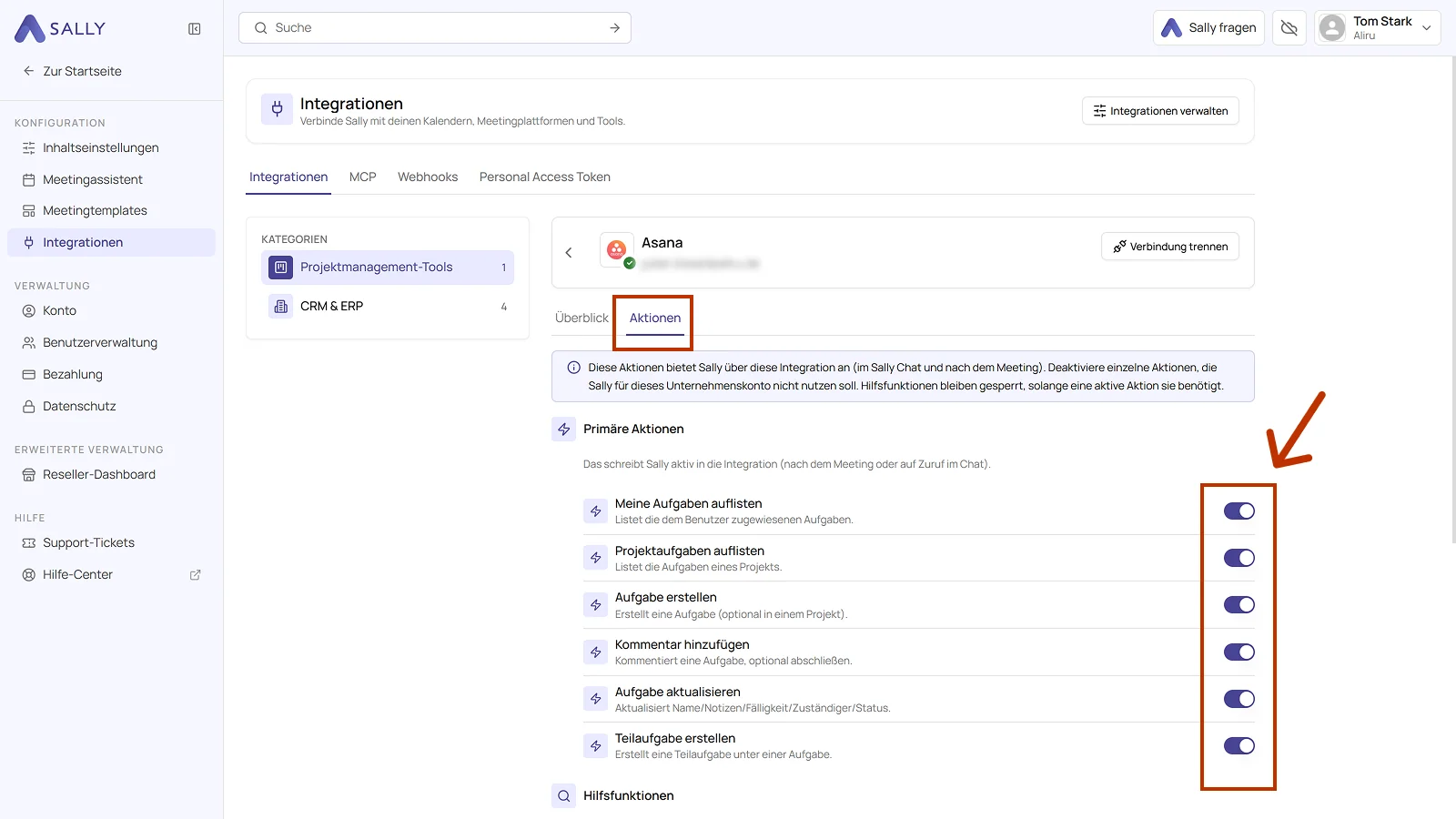The width and height of the screenshot is (1456, 819).
Task: Collapse the sidebar with the panel icon
Action: (x=195, y=29)
